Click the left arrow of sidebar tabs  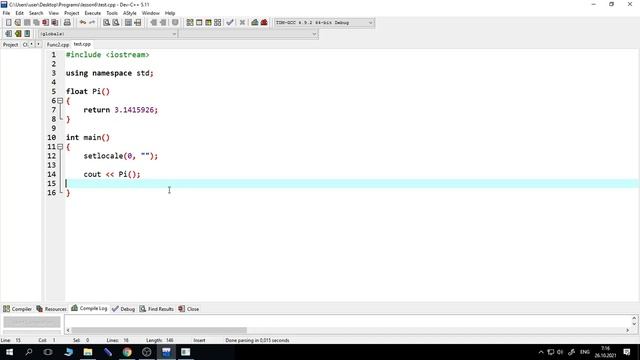(32, 44)
